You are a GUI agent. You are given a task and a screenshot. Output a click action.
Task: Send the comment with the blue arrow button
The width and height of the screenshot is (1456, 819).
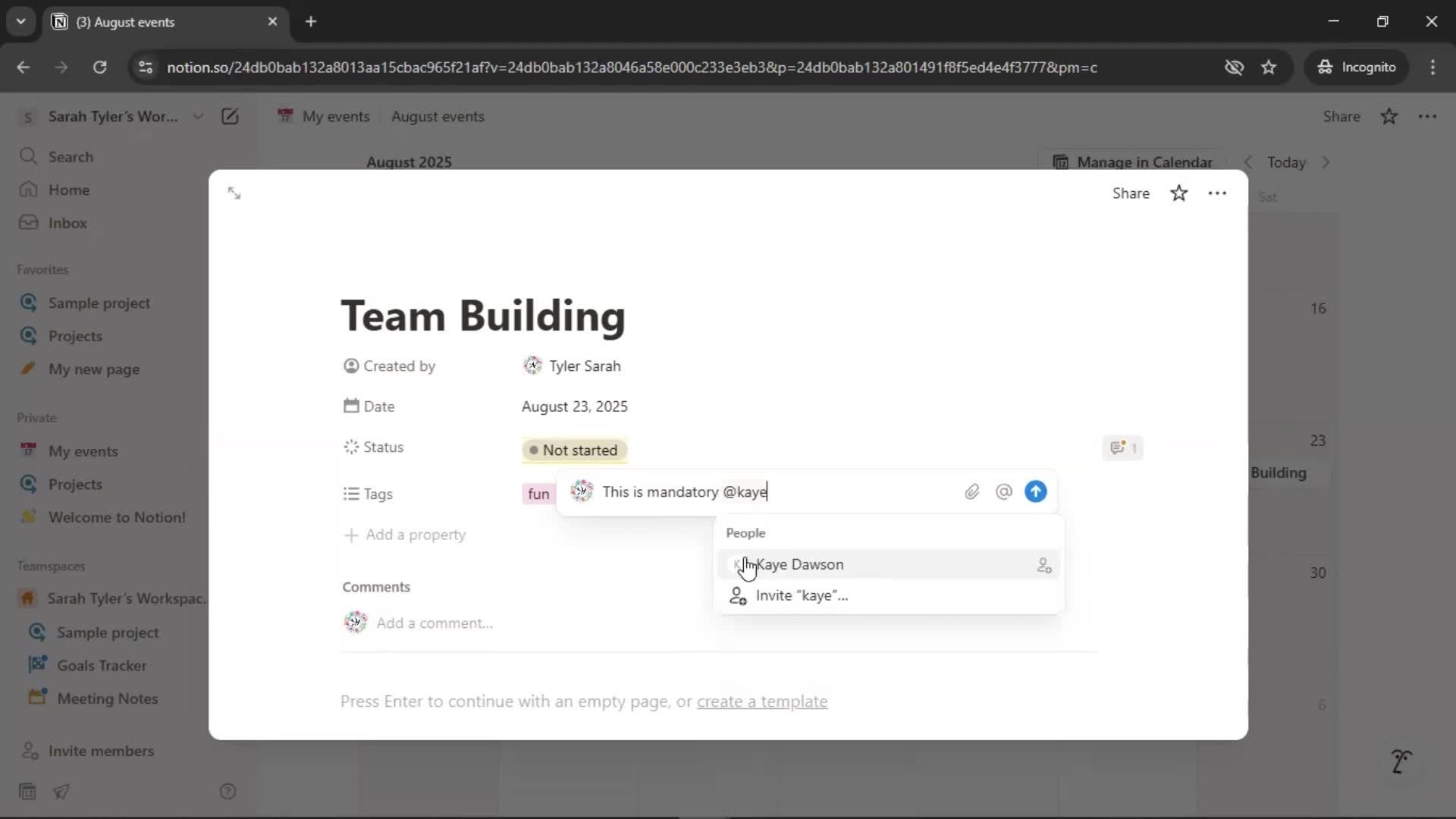[1035, 491]
